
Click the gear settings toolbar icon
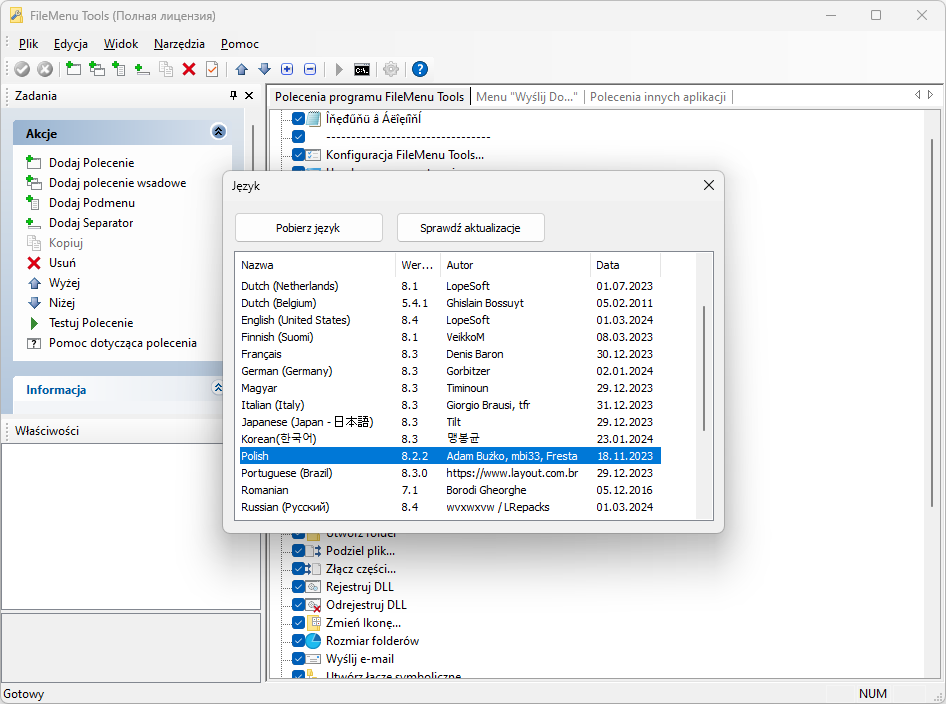pos(391,69)
